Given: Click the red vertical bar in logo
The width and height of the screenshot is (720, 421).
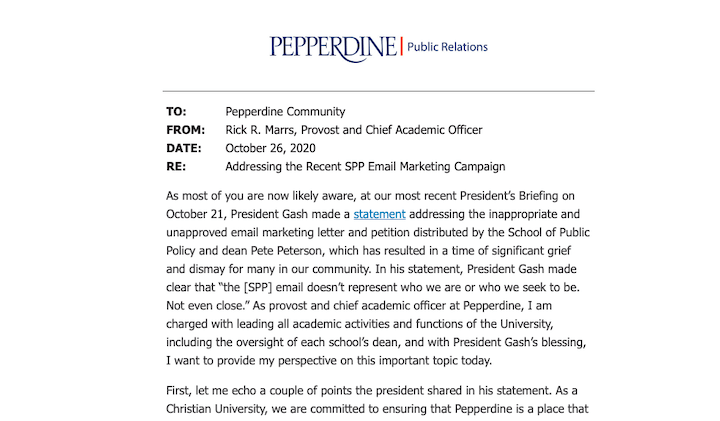Looking at the screenshot, I should pos(402,46).
